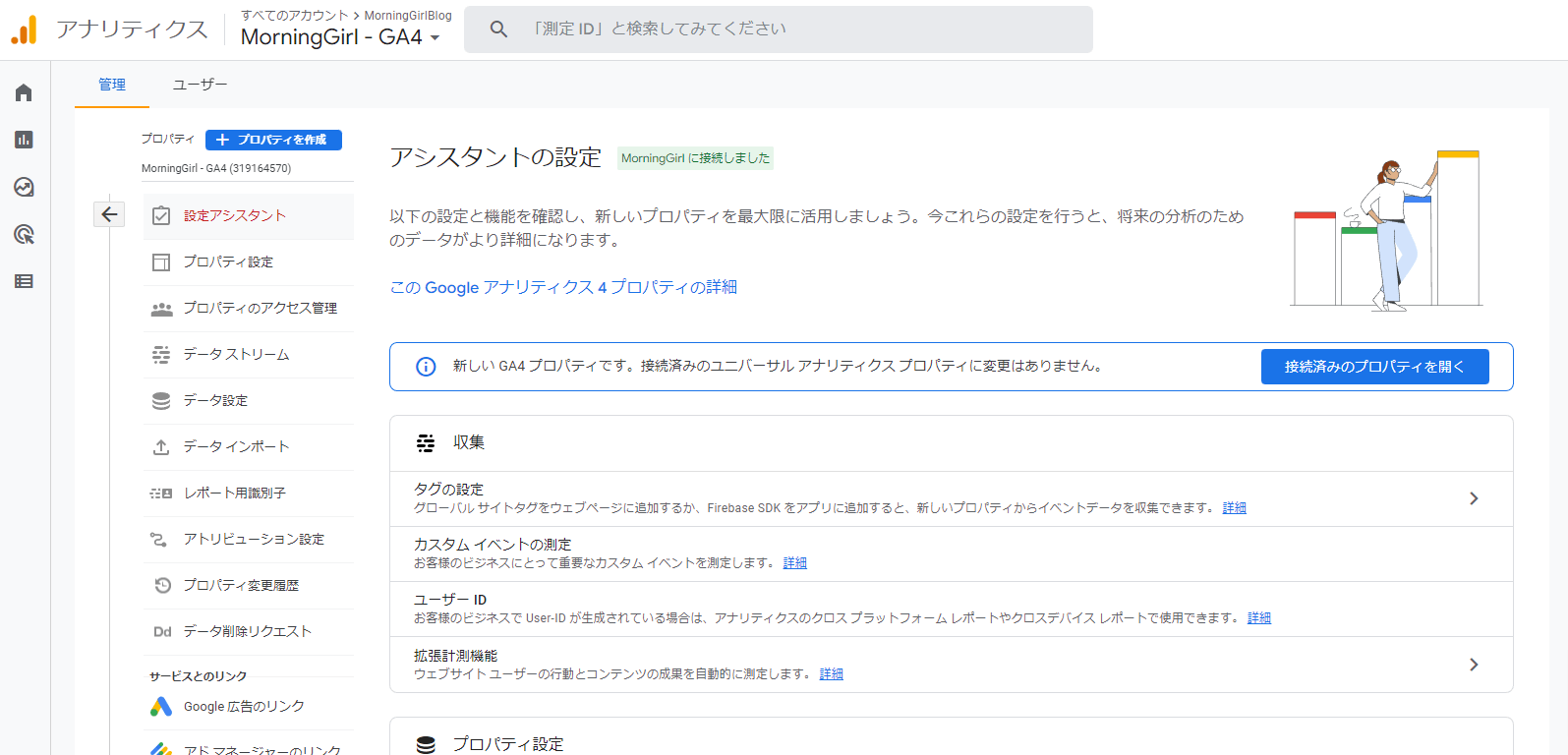The width and height of the screenshot is (1568, 755).
Task: Open the MorningGirl - GA4 property dropdown
Action: (340, 37)
